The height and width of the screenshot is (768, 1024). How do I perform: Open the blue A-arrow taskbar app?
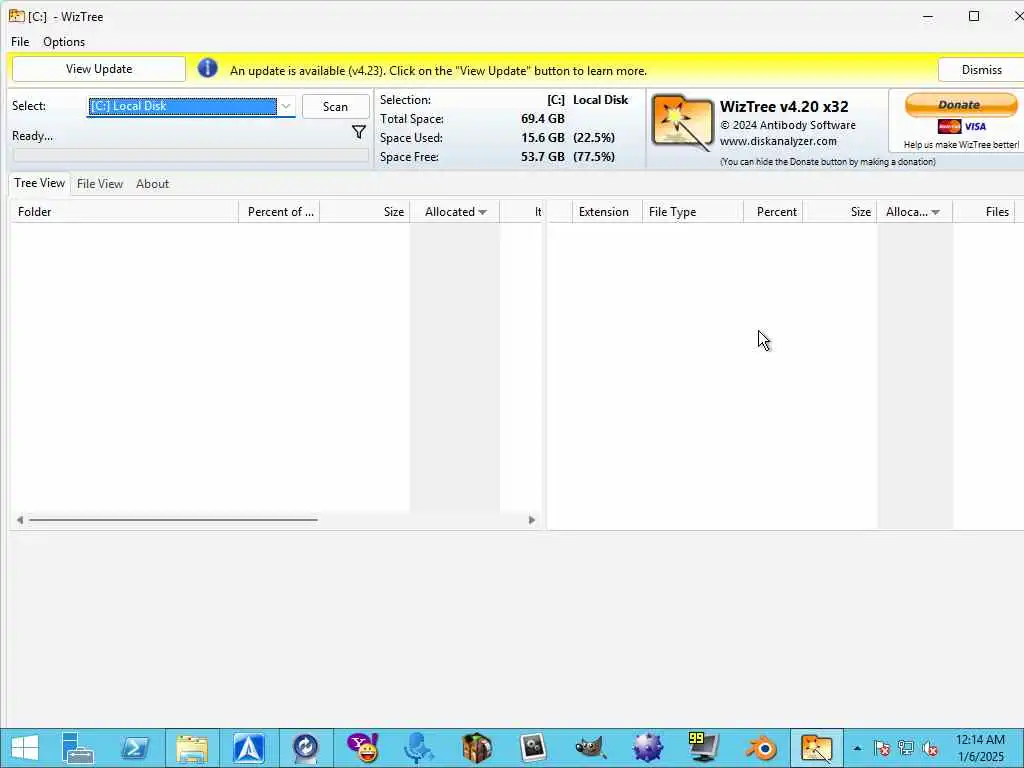click(249, 748)
